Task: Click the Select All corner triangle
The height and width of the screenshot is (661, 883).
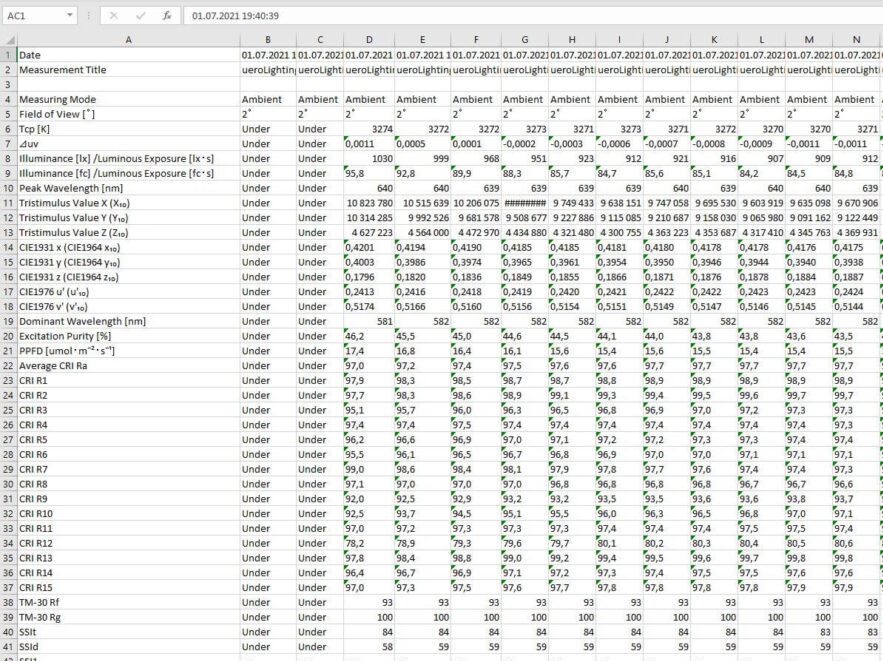Action: click(x=8, y=39)
